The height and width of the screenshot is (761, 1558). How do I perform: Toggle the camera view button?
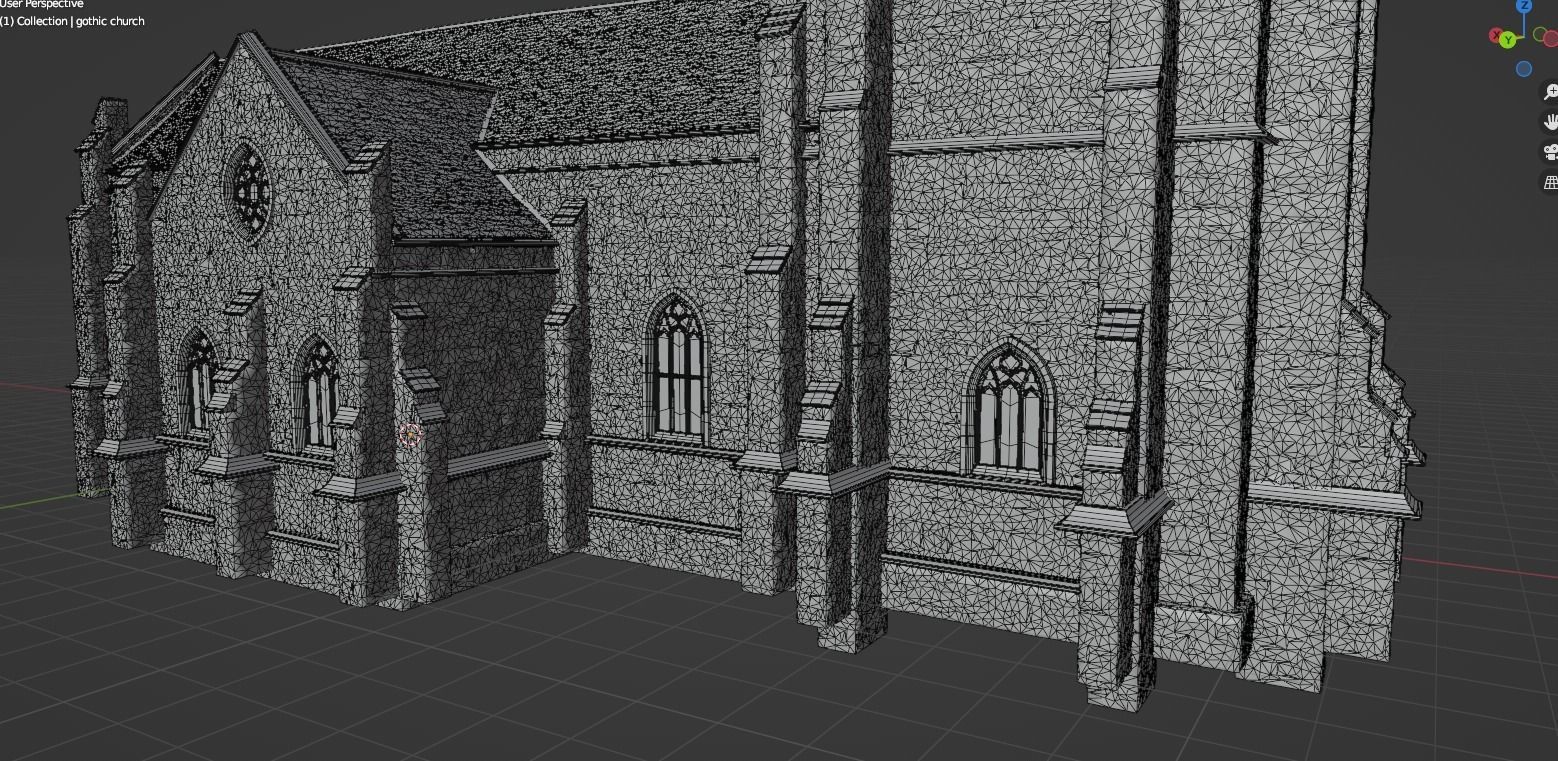click(1549, 152)
